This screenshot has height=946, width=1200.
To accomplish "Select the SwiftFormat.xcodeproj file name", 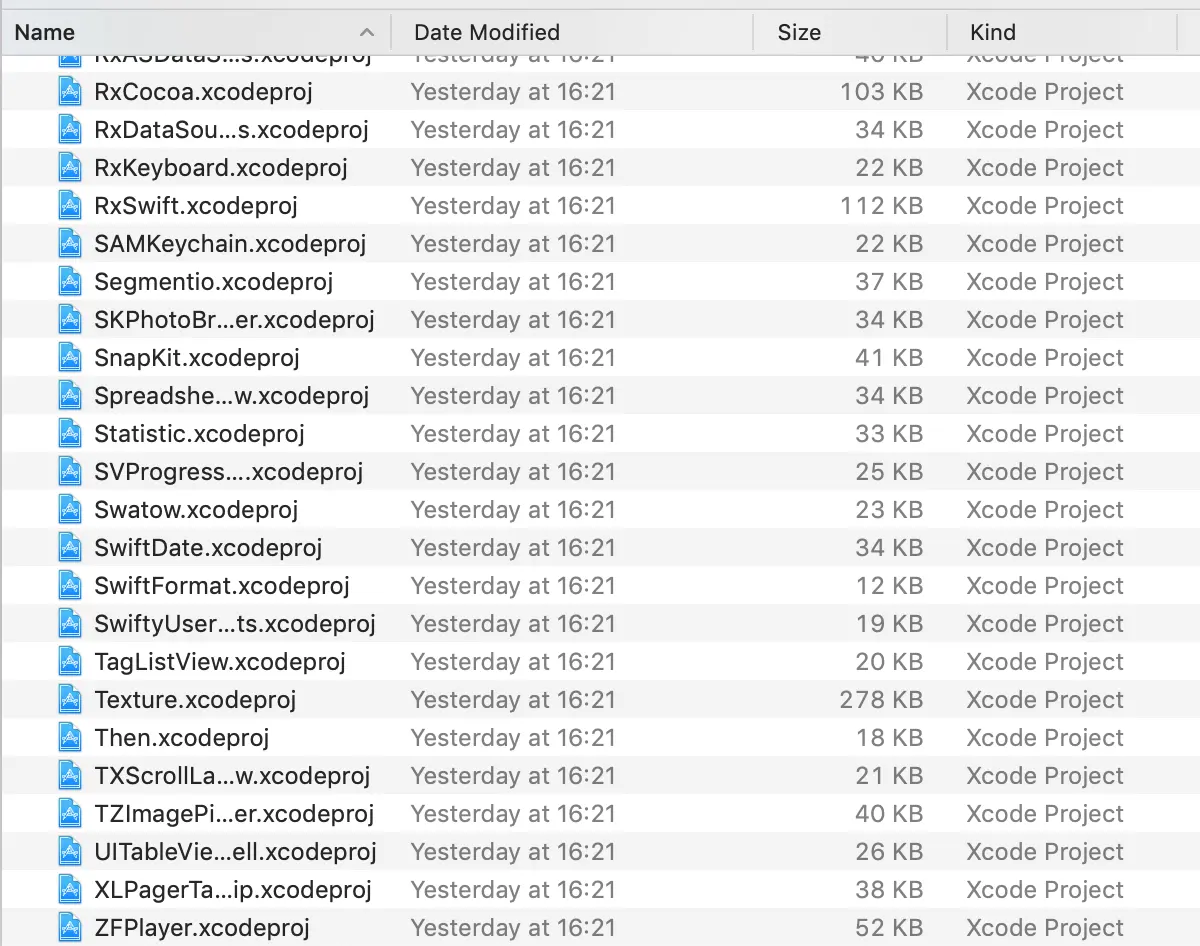I will 222,586.
